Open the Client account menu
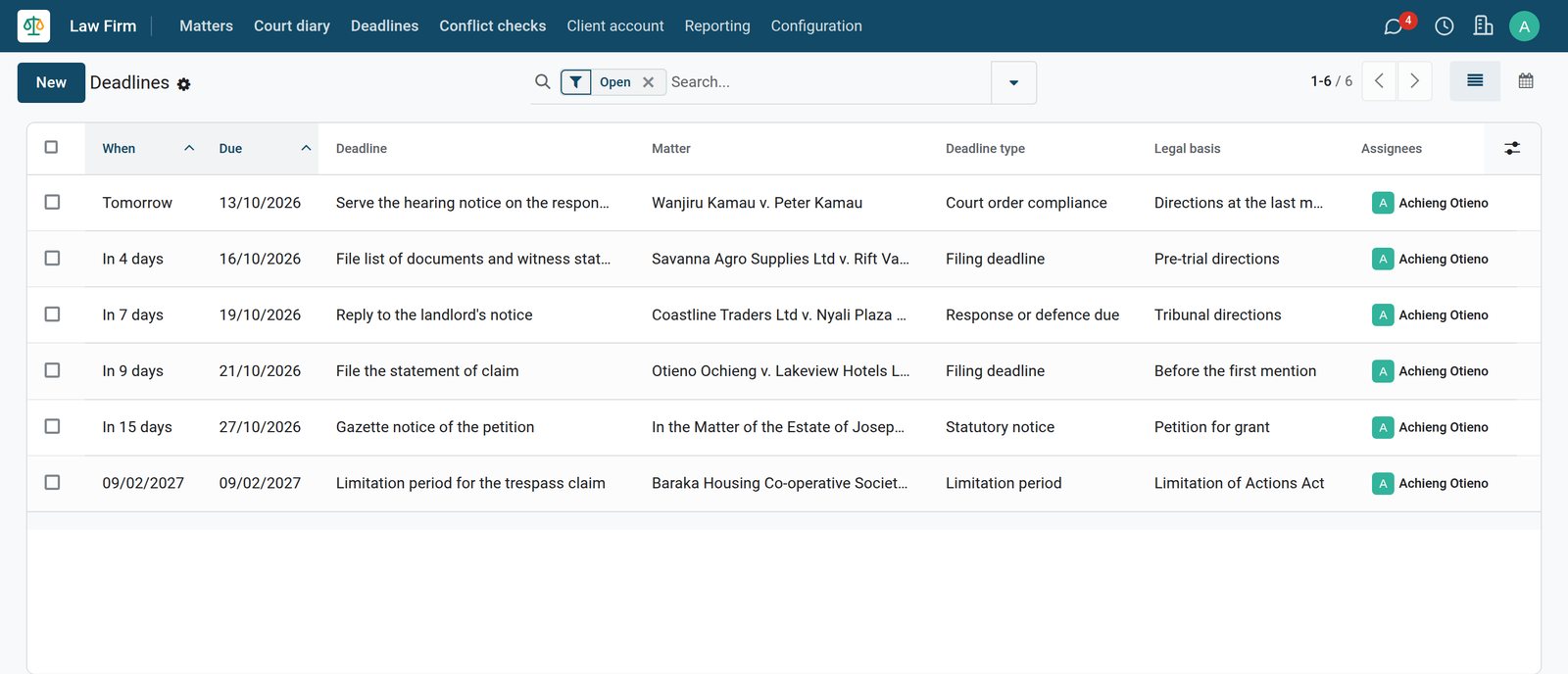 (x=615, y=25)
